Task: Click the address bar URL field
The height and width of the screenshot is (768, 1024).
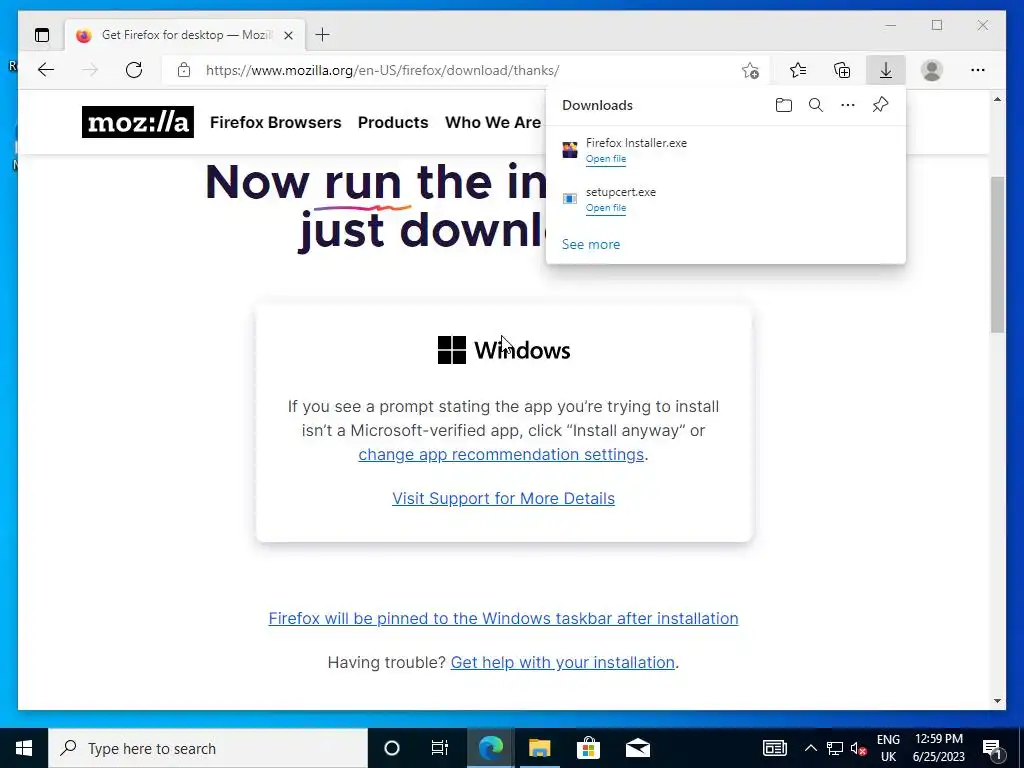Action: pyautogui.click(x=466, y=70)
